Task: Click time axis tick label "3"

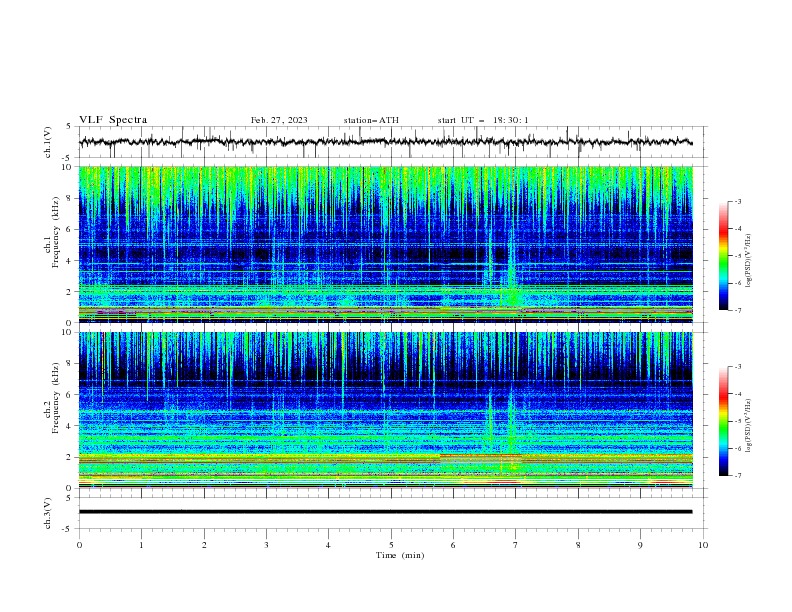Action: [x=266, y=545]
